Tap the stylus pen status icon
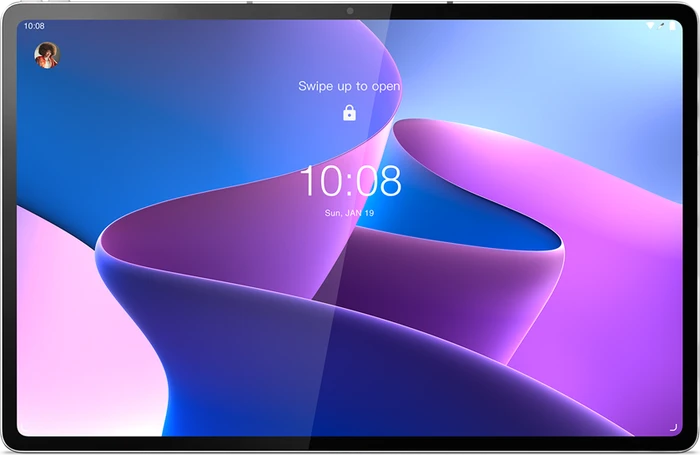Screen dimensions: 700x455 (x=662, y=26)
